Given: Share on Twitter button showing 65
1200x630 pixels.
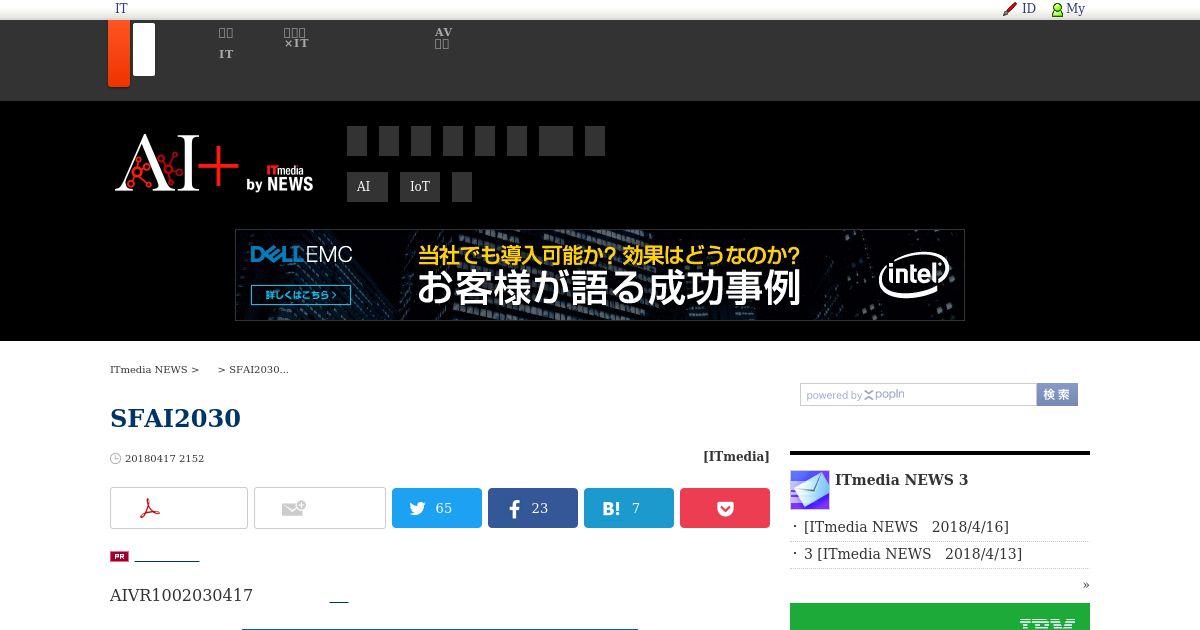Looking at the screenshot, I should coord(437,508).
